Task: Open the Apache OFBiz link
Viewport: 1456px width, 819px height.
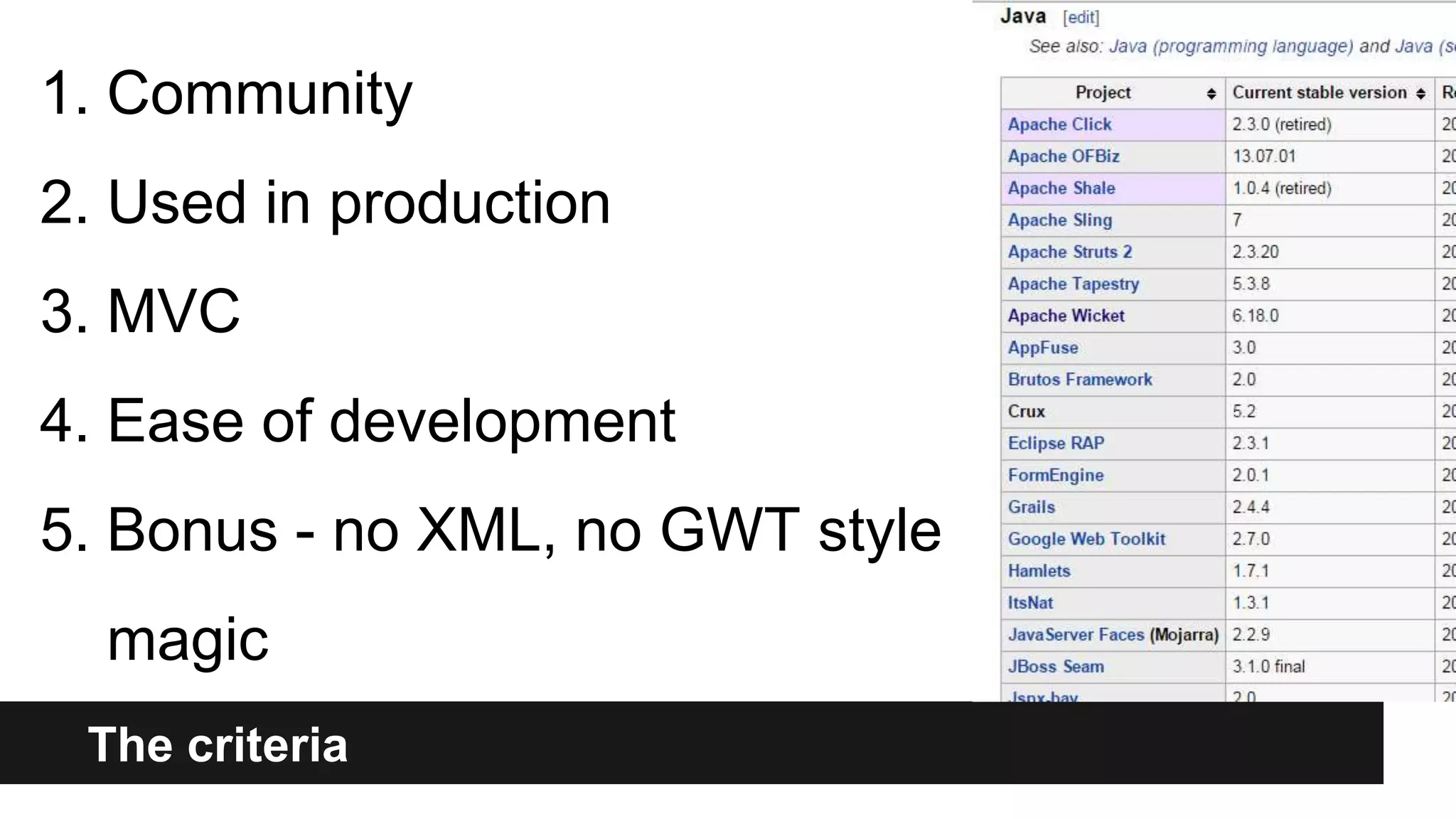Action: tap(1064, 156)
